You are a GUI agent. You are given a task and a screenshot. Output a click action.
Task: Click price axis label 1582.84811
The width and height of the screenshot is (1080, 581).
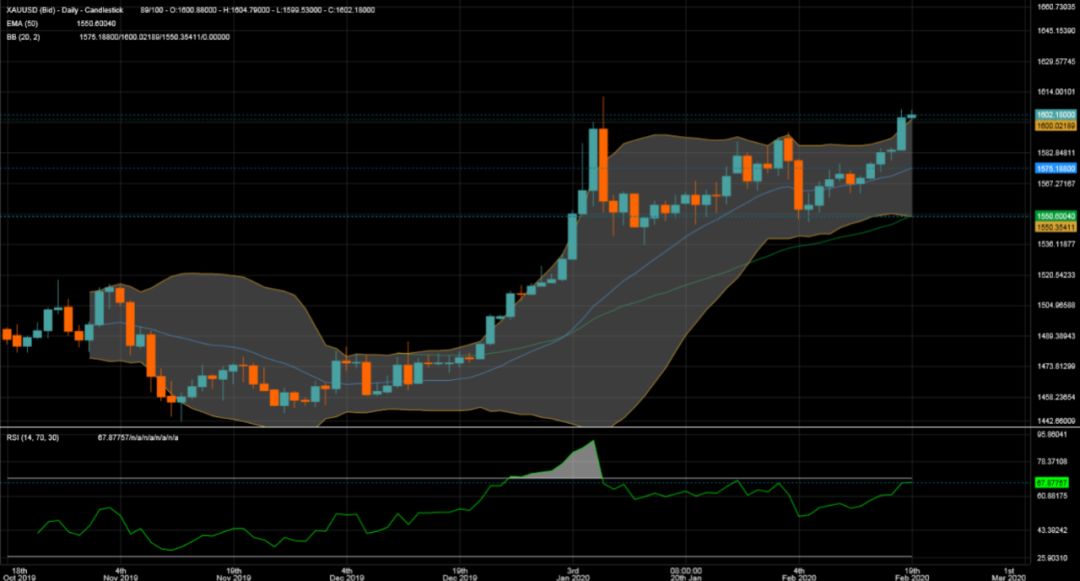tap(1056, 153)
